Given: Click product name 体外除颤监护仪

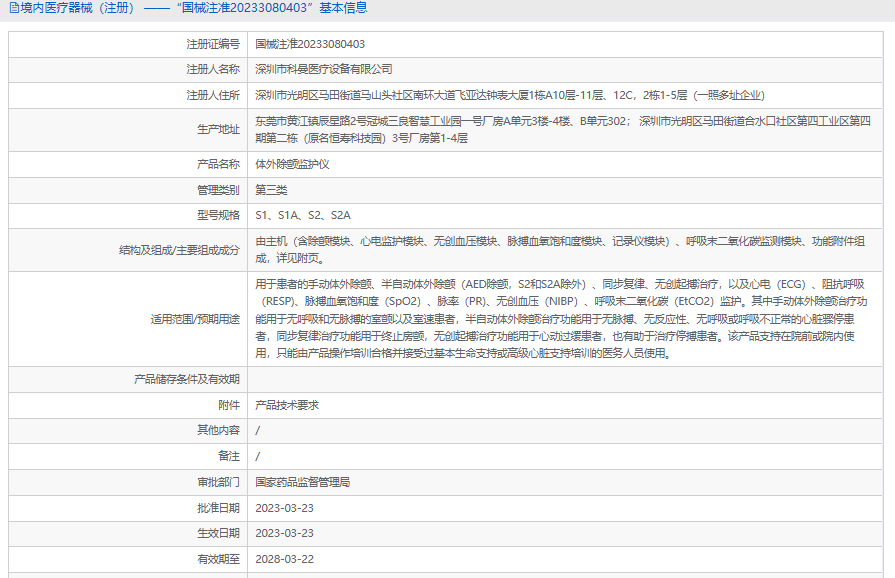Looking at the screenshot, I should point(292,164).
